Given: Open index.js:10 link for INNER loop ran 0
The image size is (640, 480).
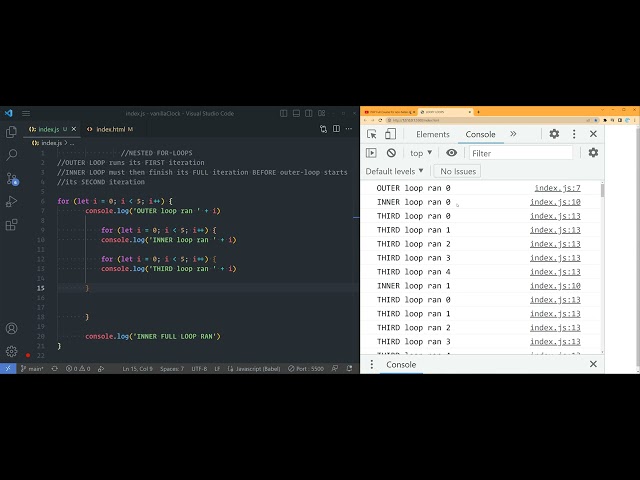Looking at the screenshot, I should pos(555,202).
